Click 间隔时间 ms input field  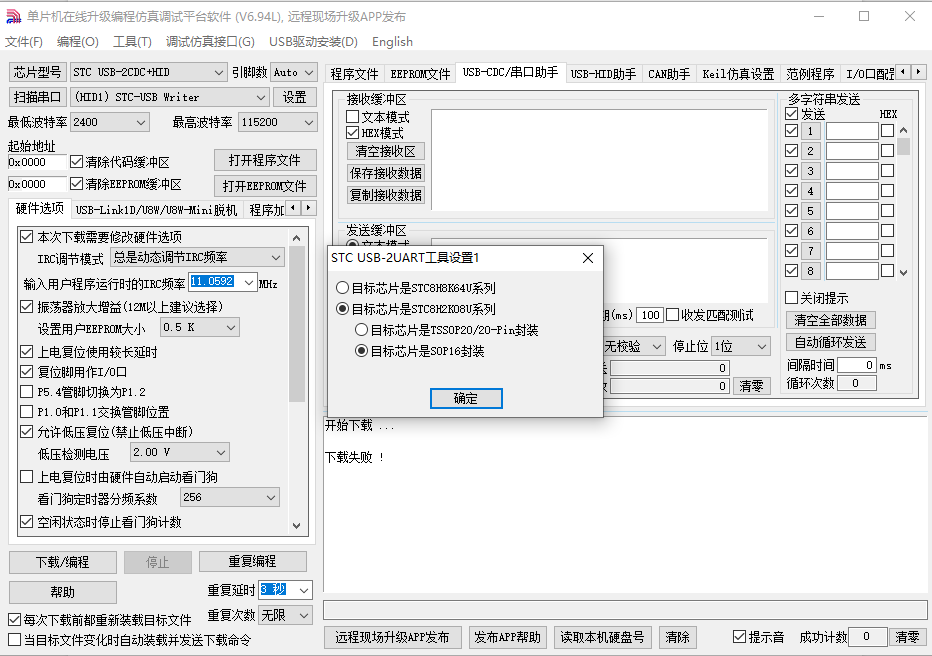(857, 365)
